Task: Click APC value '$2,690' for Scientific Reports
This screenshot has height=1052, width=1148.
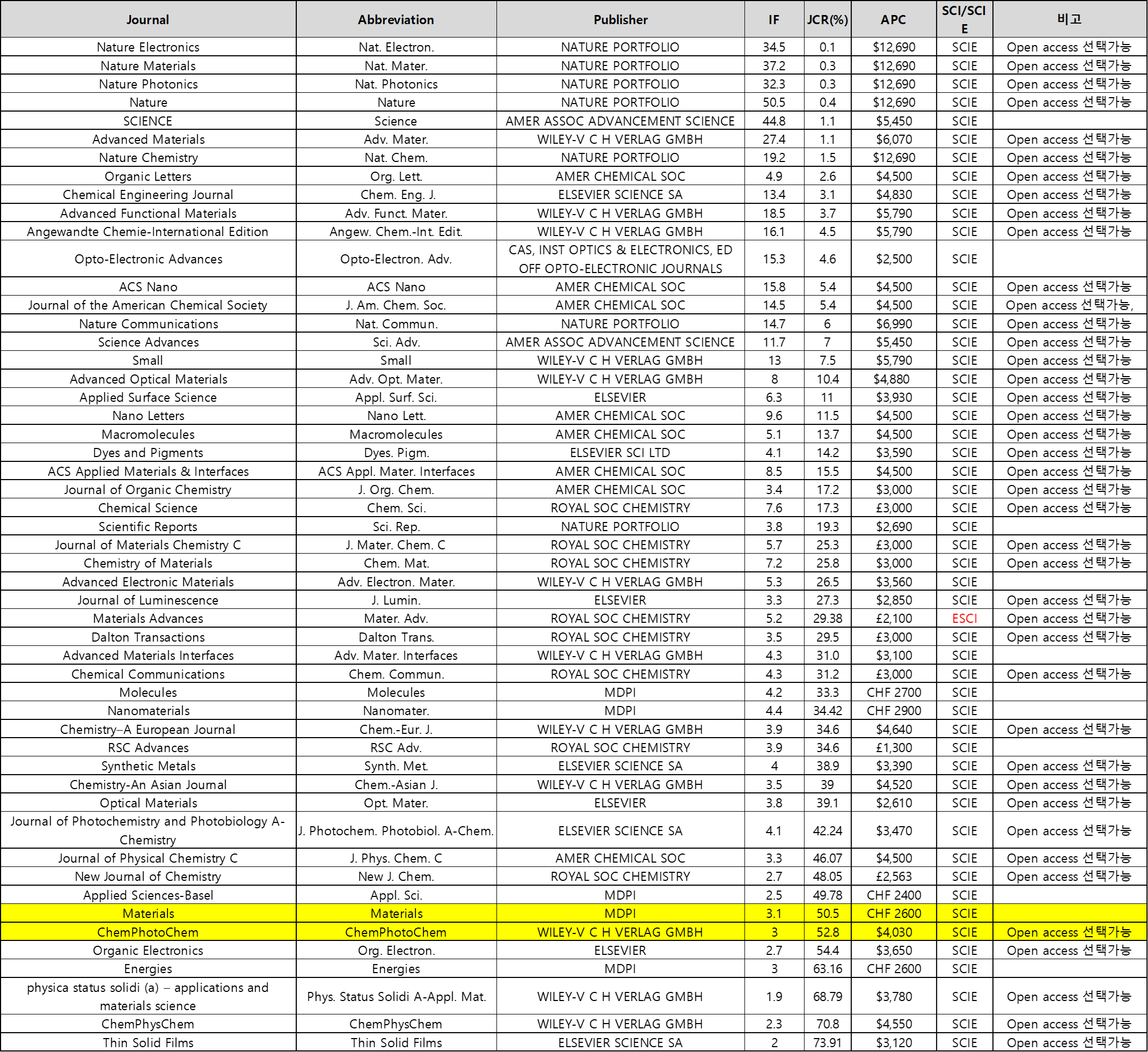Action: coord(894,527)
